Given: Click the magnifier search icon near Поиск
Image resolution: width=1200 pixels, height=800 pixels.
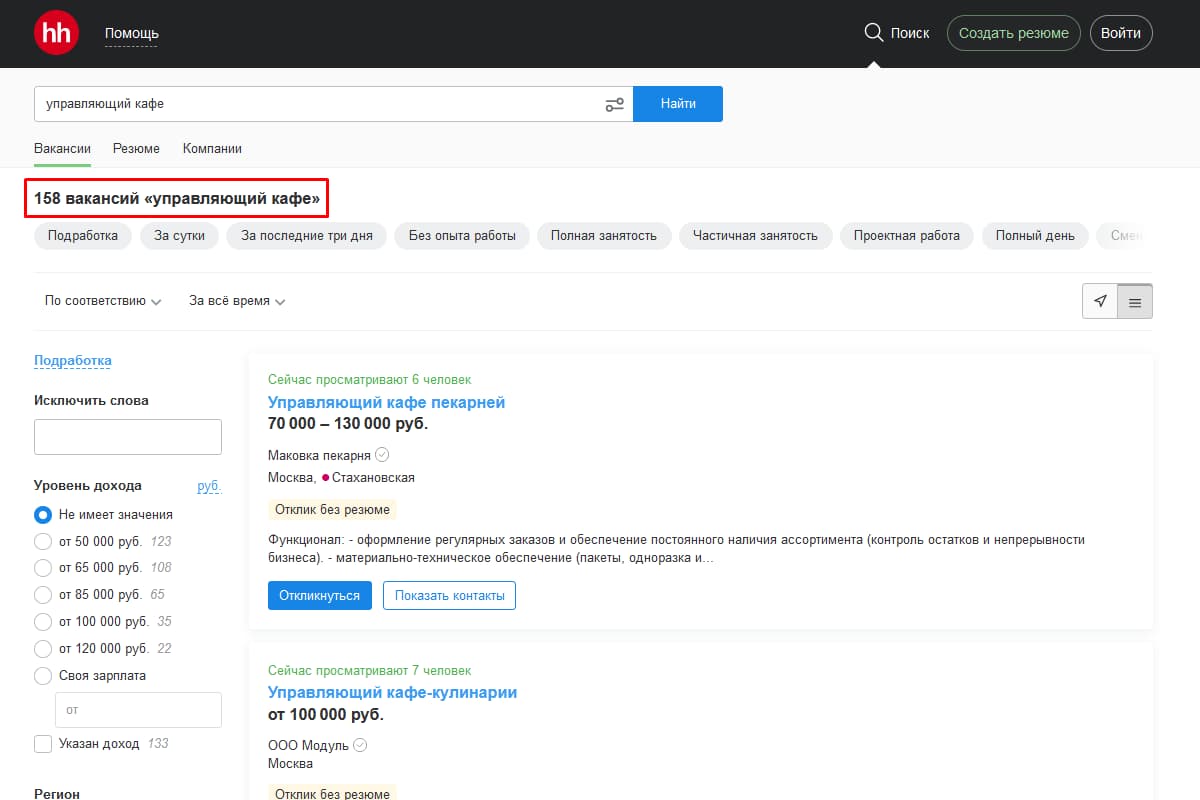Looking at the screenshot, I should pyautogui.click(x=874, y=32).
